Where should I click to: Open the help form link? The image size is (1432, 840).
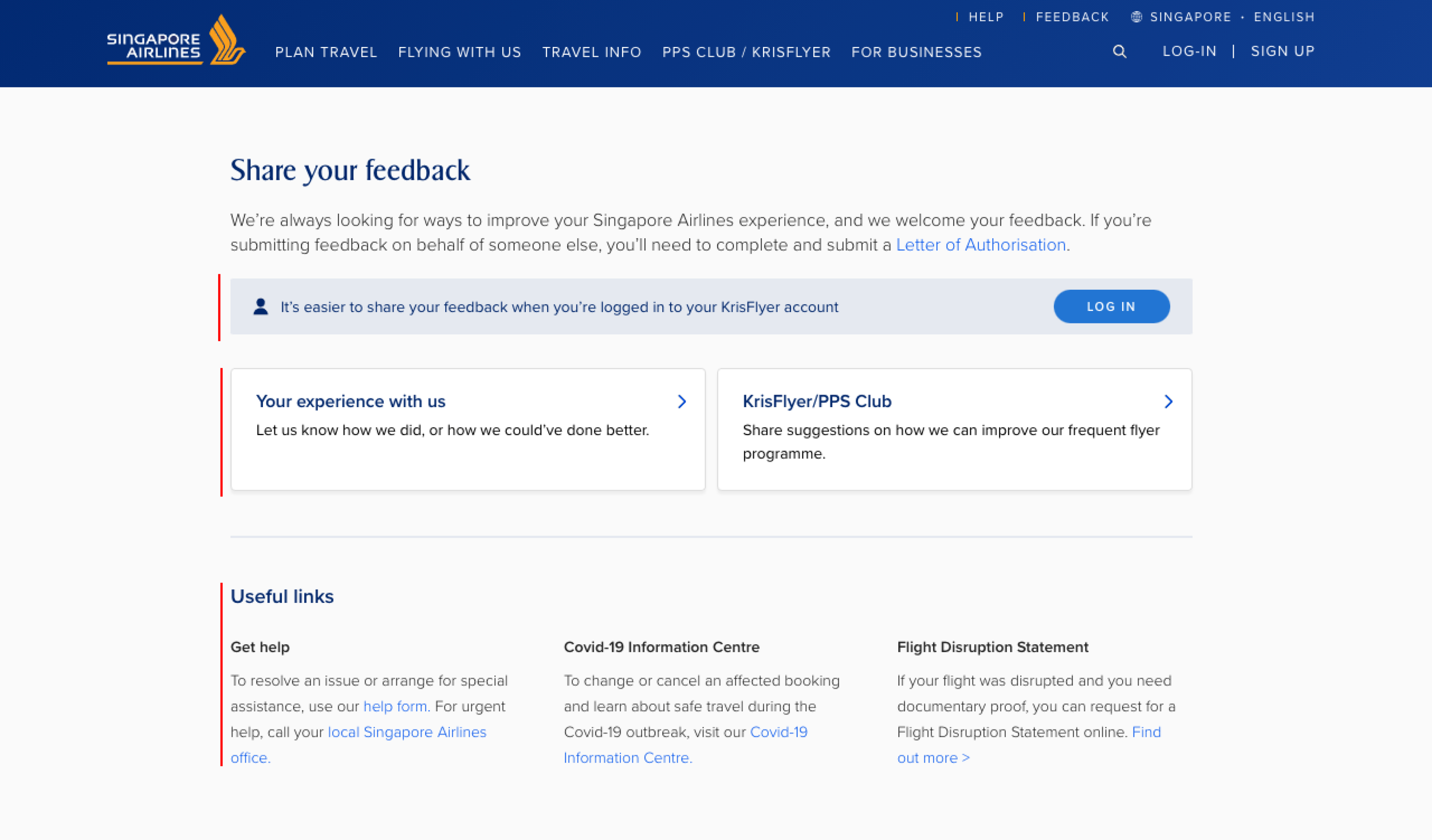coord(396,706)
